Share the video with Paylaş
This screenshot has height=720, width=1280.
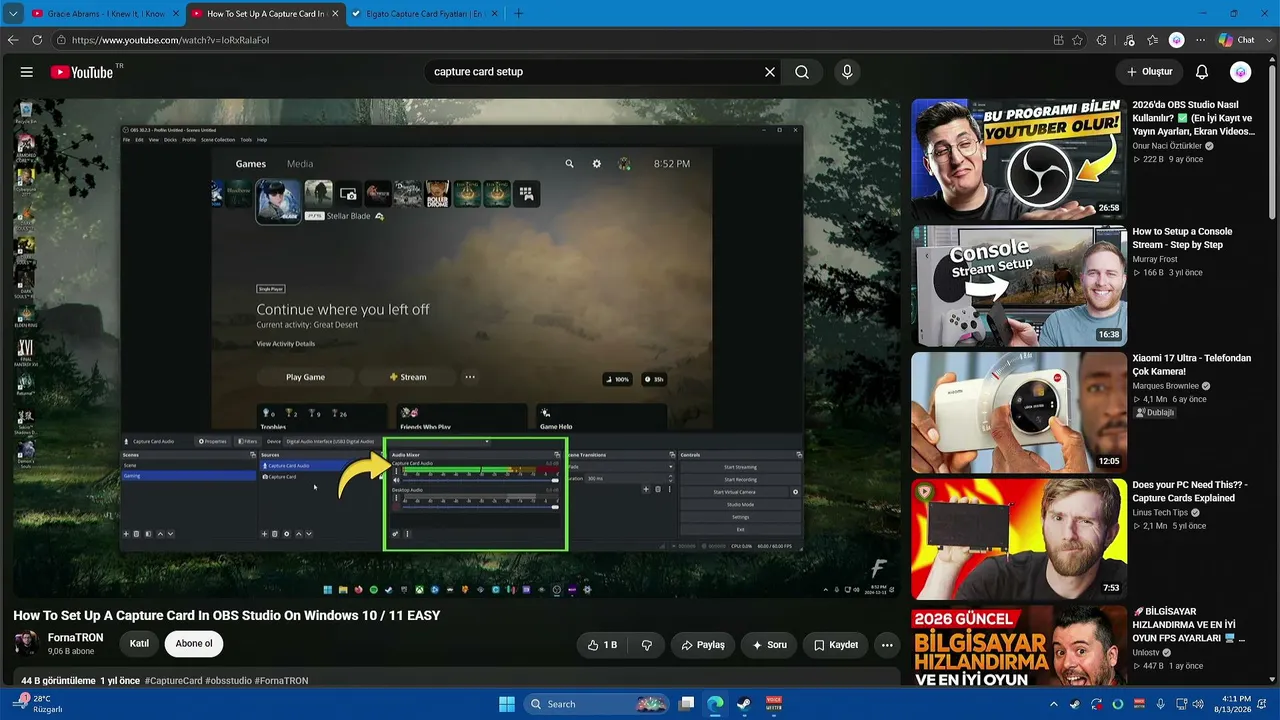(x=703, y=645)
